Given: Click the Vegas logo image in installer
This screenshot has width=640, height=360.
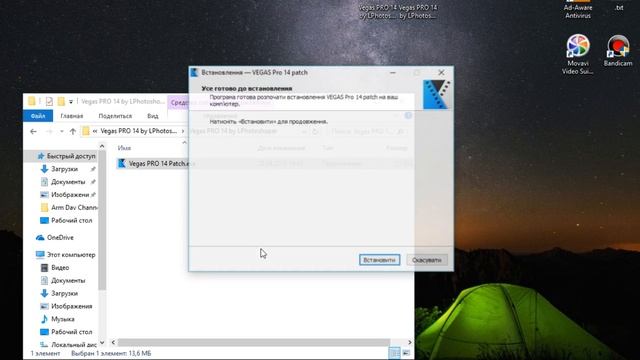Looking at the screenshot, I should 437,95.
